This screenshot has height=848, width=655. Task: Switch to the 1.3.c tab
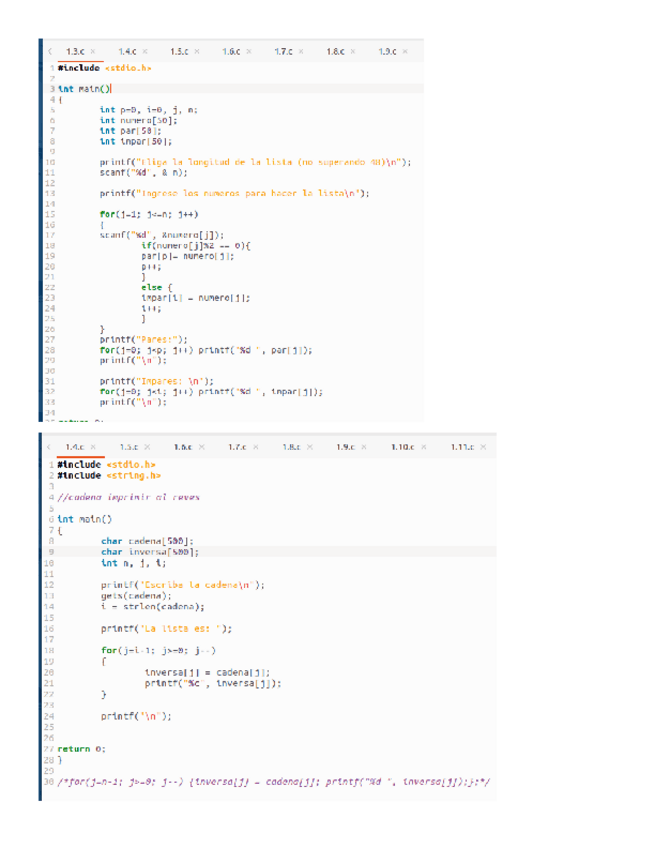(74, 51)
